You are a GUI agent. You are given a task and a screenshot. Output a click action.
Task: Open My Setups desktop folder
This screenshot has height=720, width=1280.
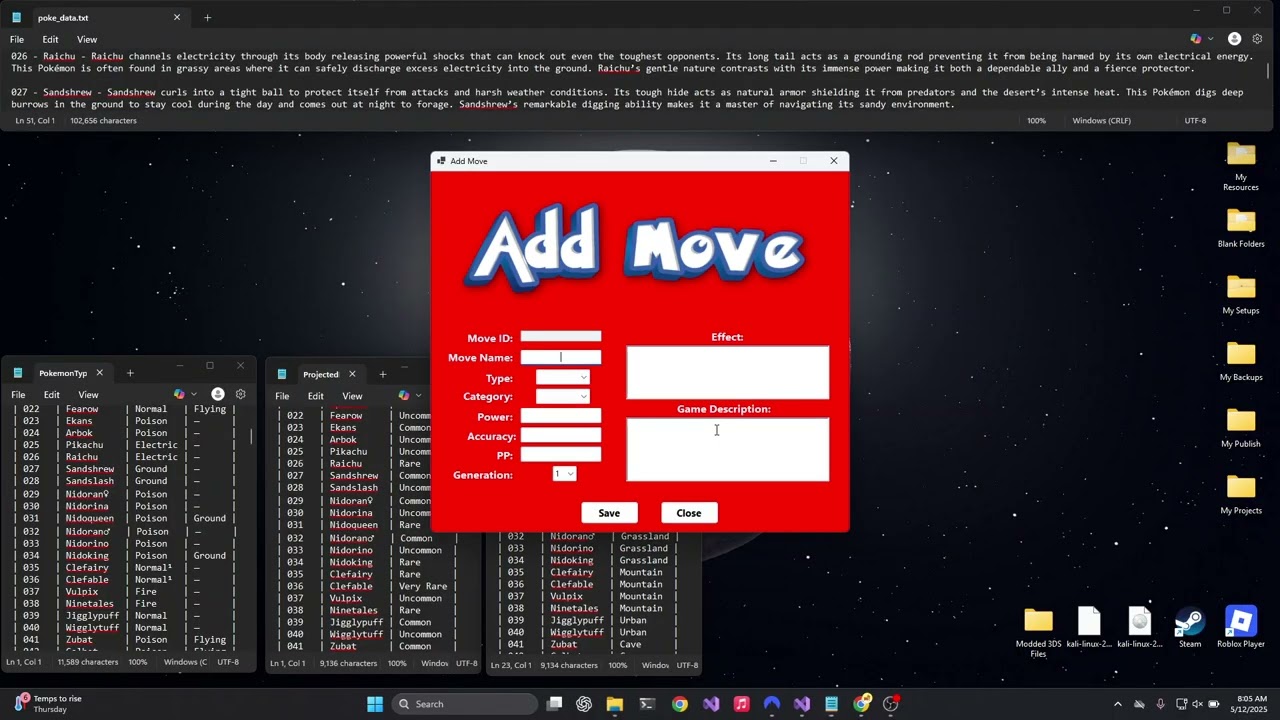1240,295
